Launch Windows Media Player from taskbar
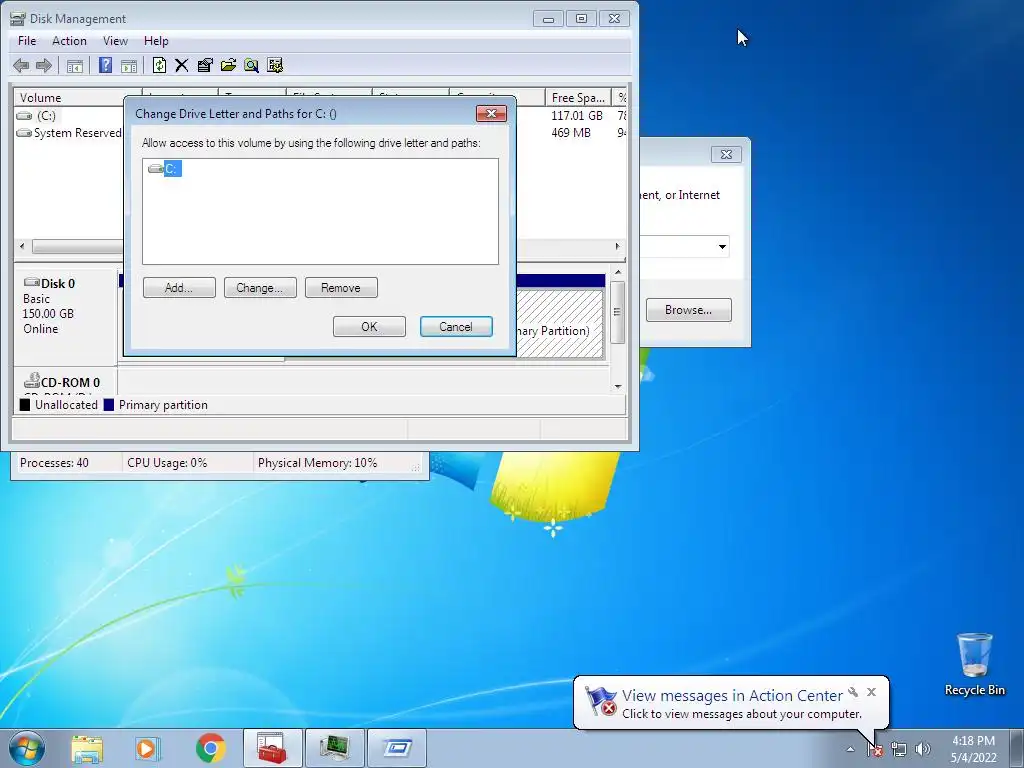Screen dimensions: 1024x768 148,748
